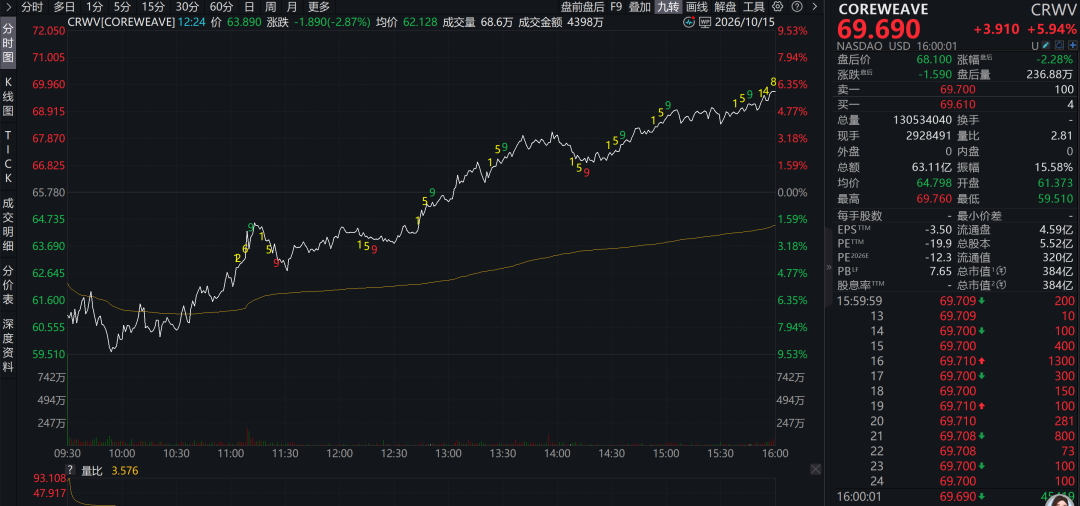The image size is (1080, 506).
Task: Click the 72.050 top price axis label
Action: click(48, 31)
